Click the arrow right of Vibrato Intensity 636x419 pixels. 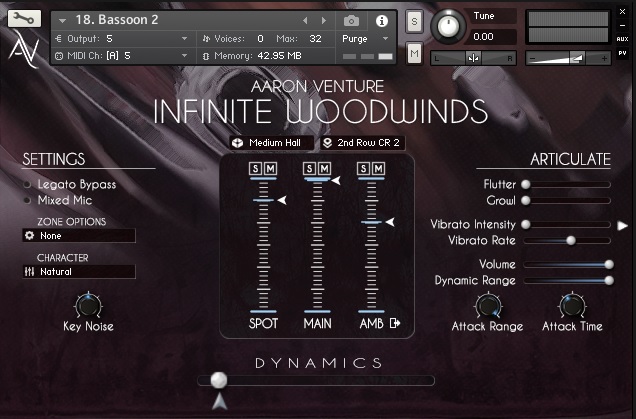tap(623, 226)
